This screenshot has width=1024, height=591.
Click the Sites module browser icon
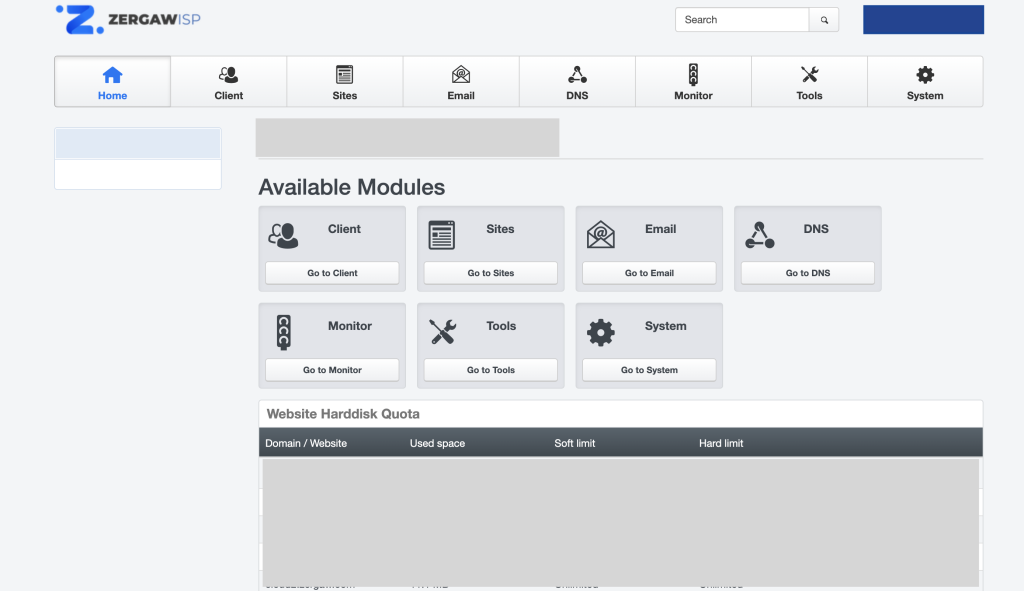pyautogui.click(x=441, y=235)
